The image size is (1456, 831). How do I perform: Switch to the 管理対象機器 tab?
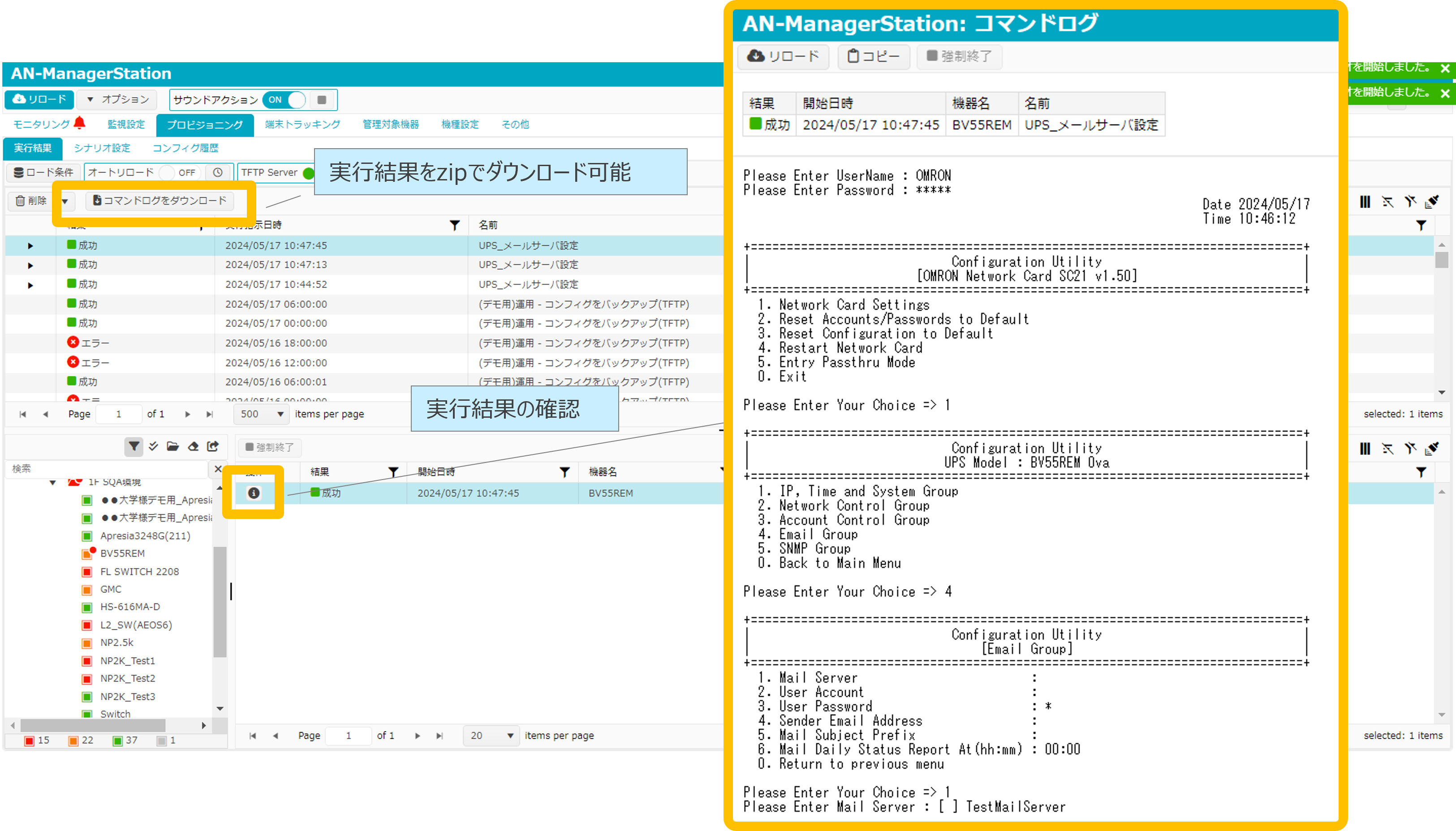391,124
